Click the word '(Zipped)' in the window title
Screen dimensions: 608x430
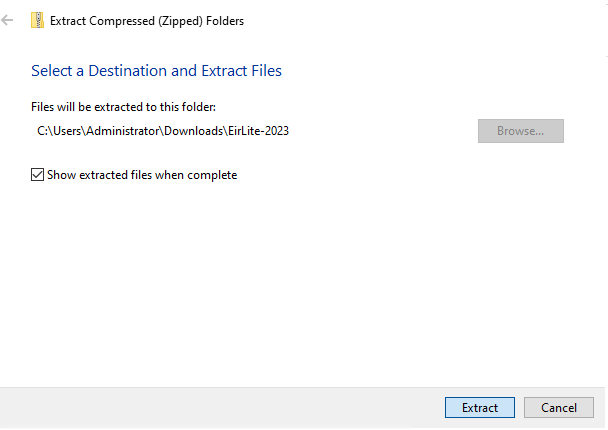click(180, 21)
